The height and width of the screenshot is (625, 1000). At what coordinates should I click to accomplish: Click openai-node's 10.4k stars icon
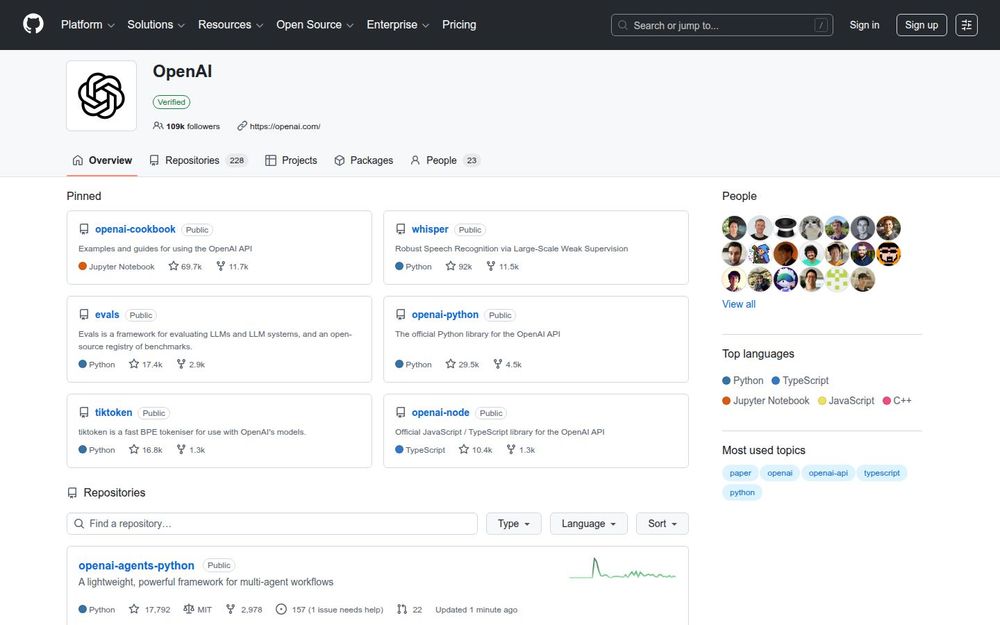464,450
